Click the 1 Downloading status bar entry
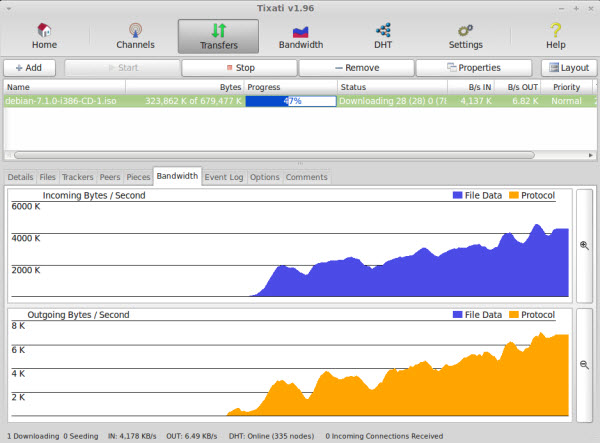 [33, 436]
